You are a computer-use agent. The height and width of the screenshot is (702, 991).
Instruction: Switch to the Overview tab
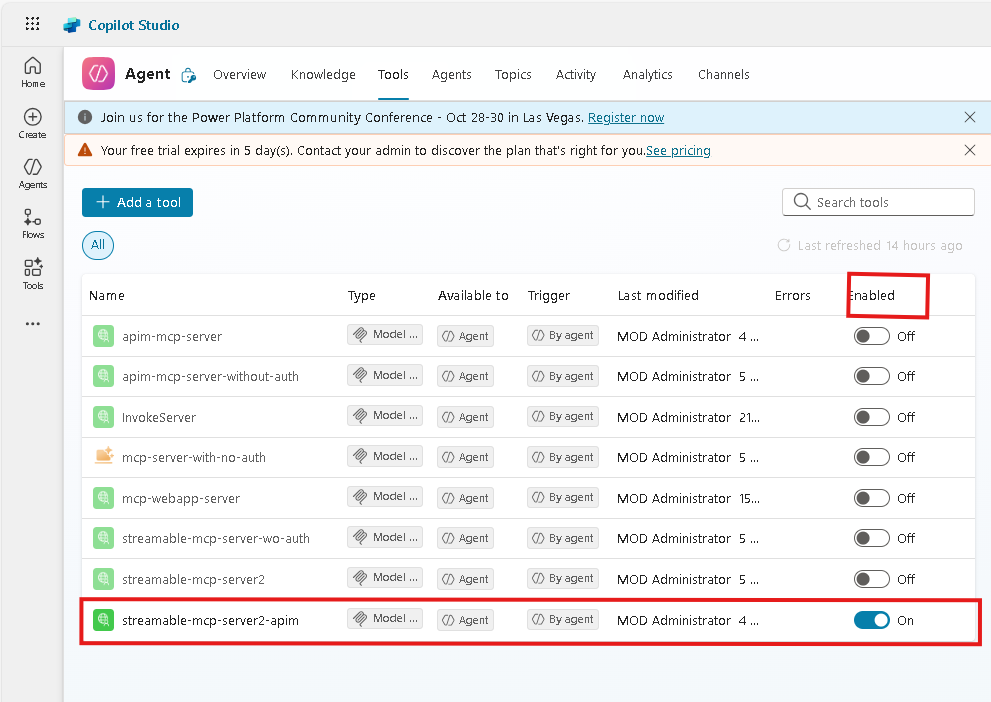pos(240,75)
